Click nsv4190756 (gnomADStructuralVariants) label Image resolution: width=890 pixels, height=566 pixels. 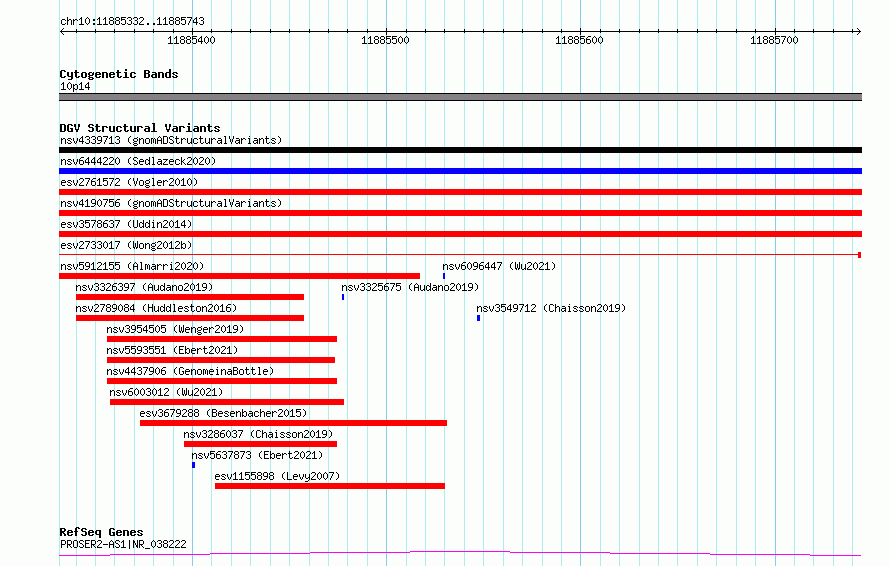pos(171,203)
